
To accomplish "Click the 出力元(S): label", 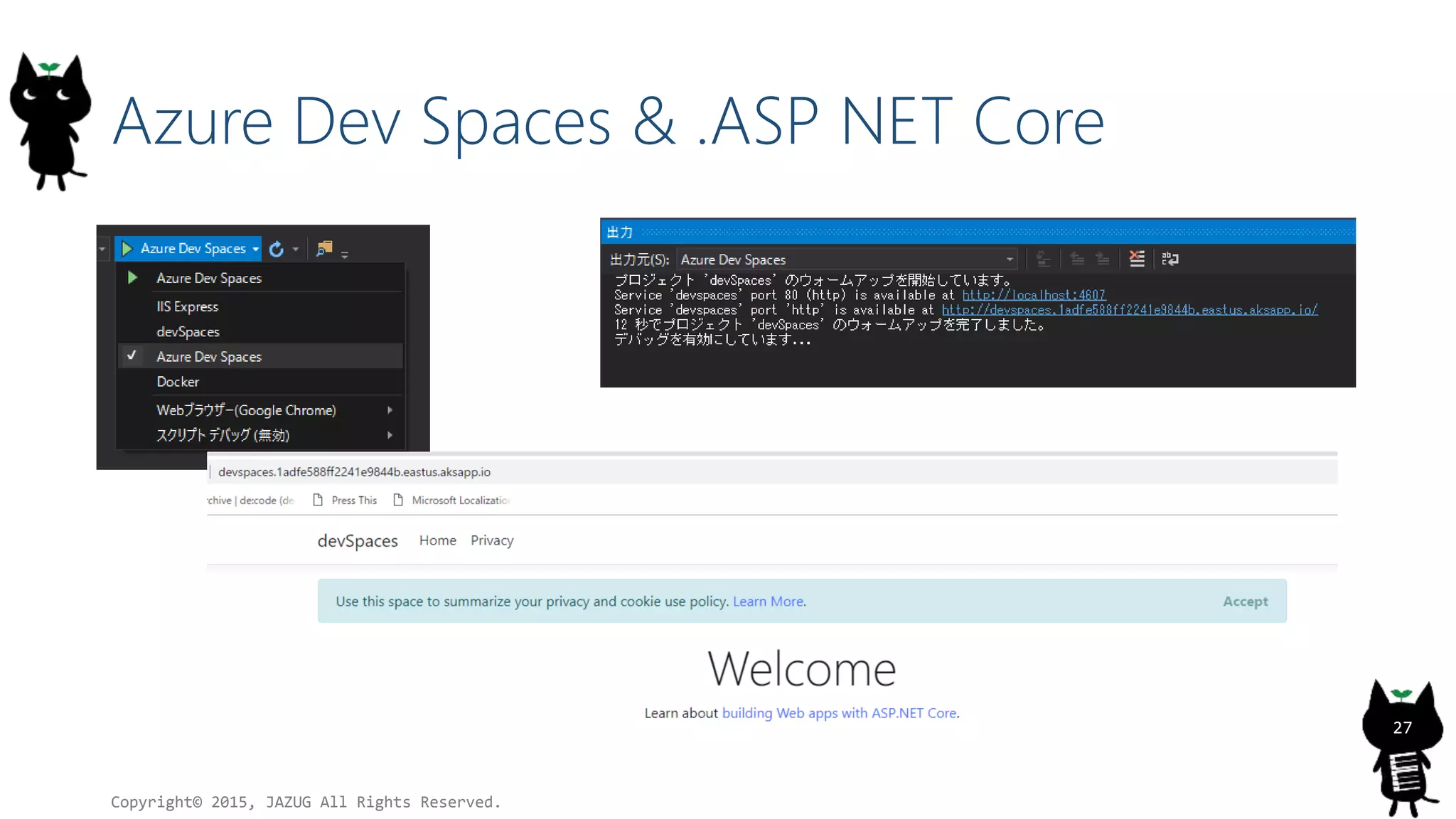I will pos(640,259).
